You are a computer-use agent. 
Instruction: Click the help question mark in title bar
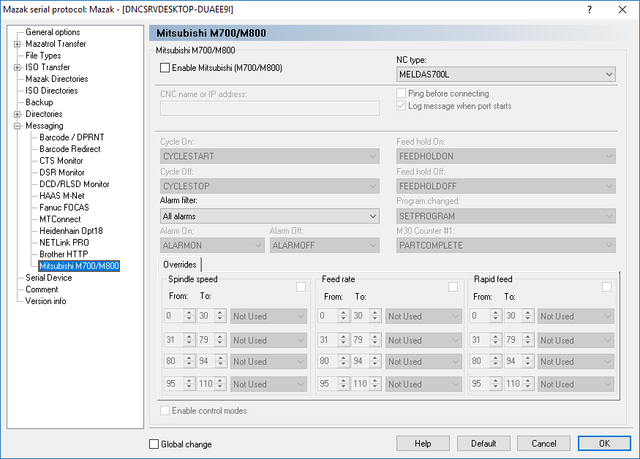[589, 9]
